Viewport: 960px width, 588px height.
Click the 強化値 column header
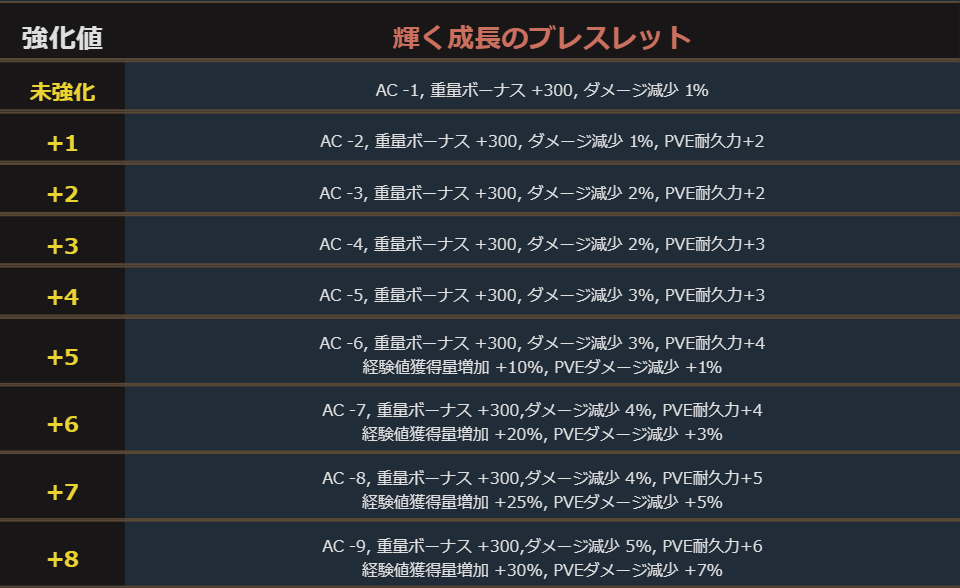pos(62,39)
